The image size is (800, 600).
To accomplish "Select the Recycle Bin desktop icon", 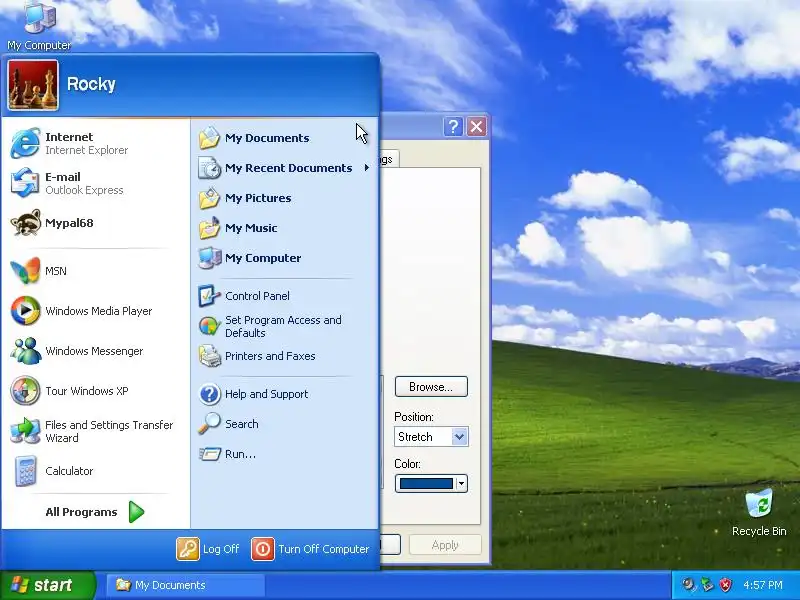I will [x=759, y=512].
